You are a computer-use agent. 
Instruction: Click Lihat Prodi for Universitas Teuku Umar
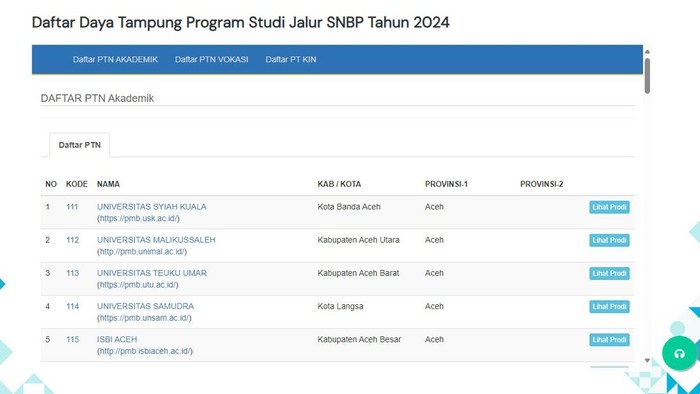pyautogui.click(x=609, y=273)
